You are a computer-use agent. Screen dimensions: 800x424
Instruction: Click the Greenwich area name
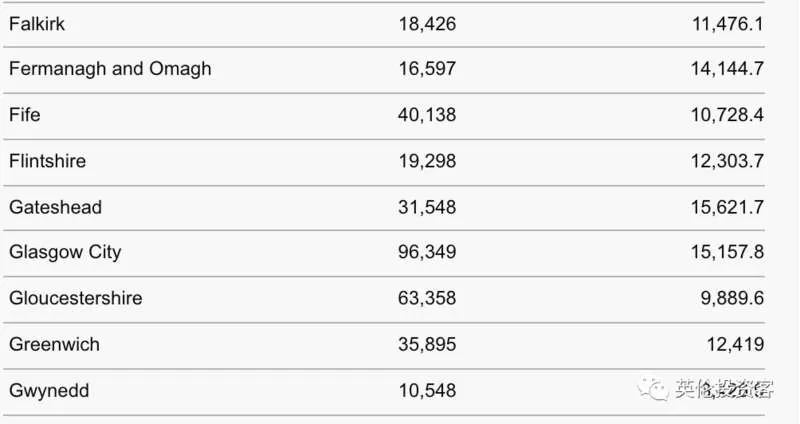click(54, 344)
